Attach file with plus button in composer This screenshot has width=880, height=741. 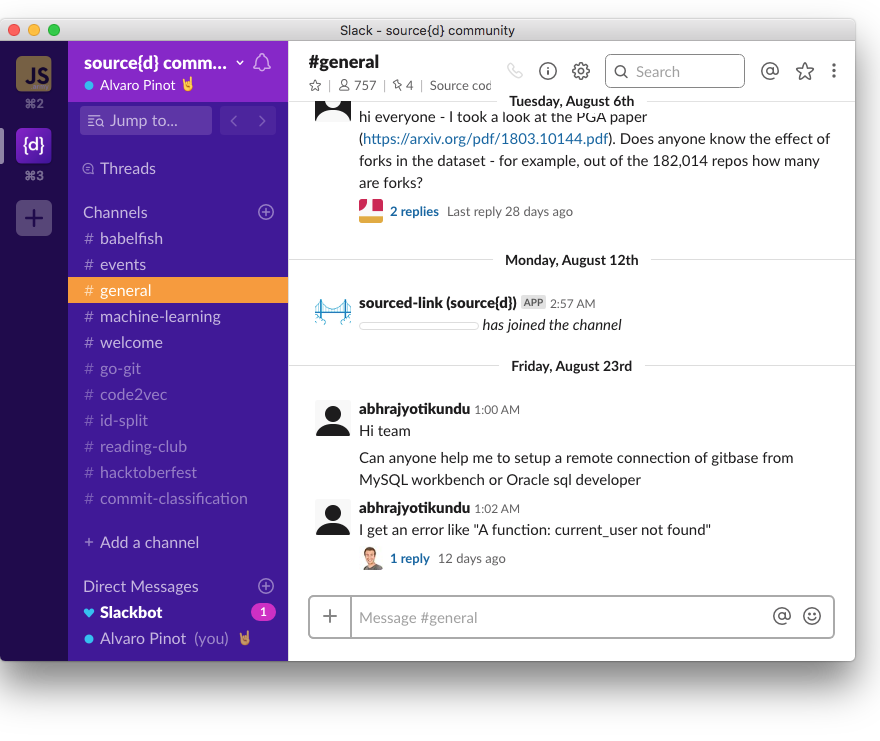tap(330, 616)
